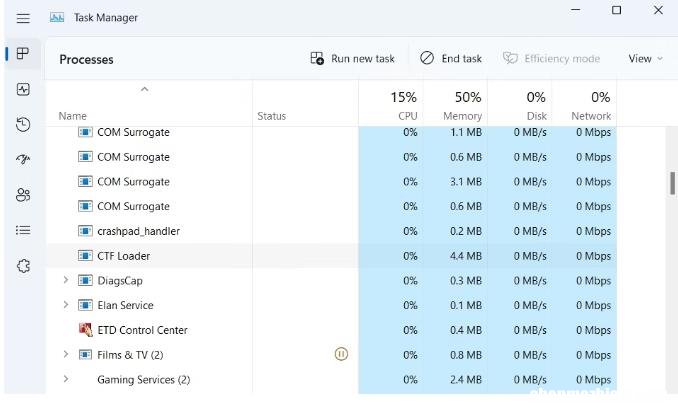Expand the DiagsCap process group
678x411 pixels.
pos(66,280)
